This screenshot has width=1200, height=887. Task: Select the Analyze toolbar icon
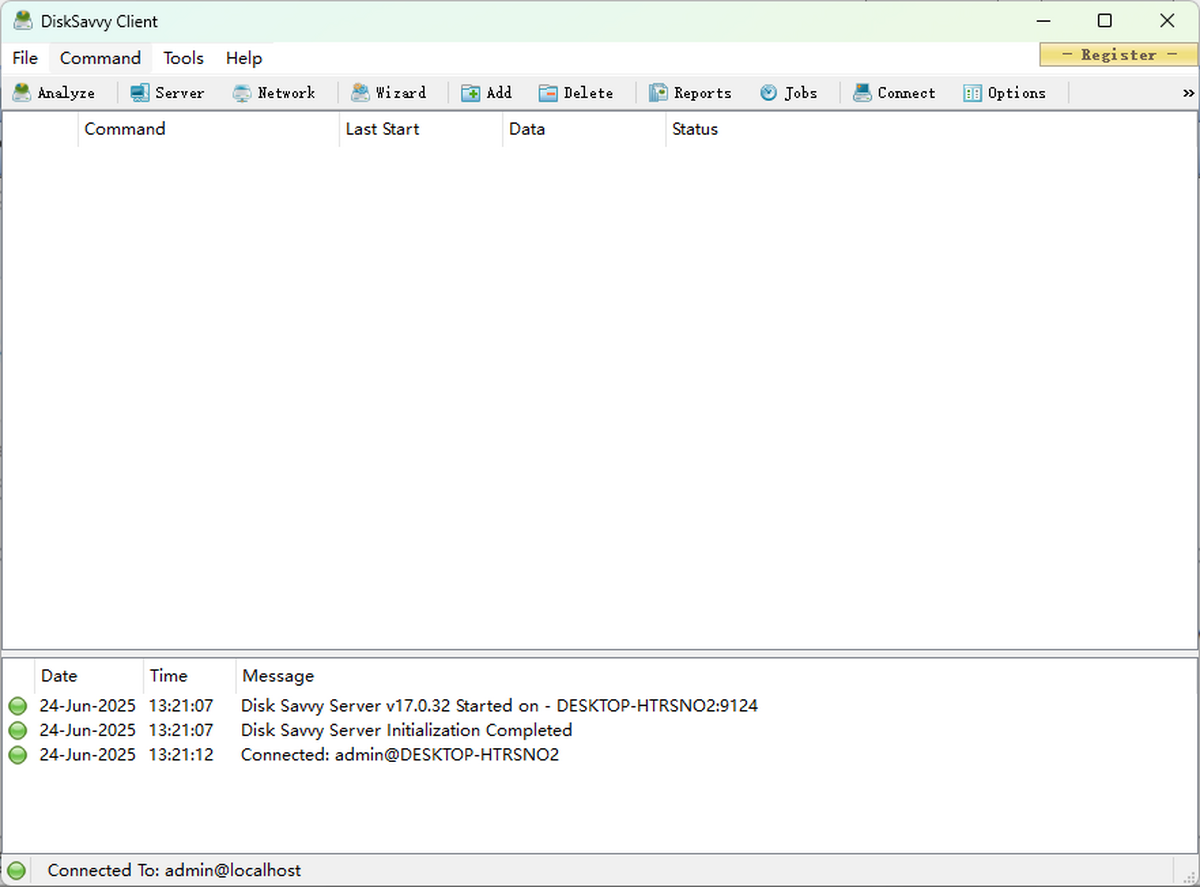point(55,92)
